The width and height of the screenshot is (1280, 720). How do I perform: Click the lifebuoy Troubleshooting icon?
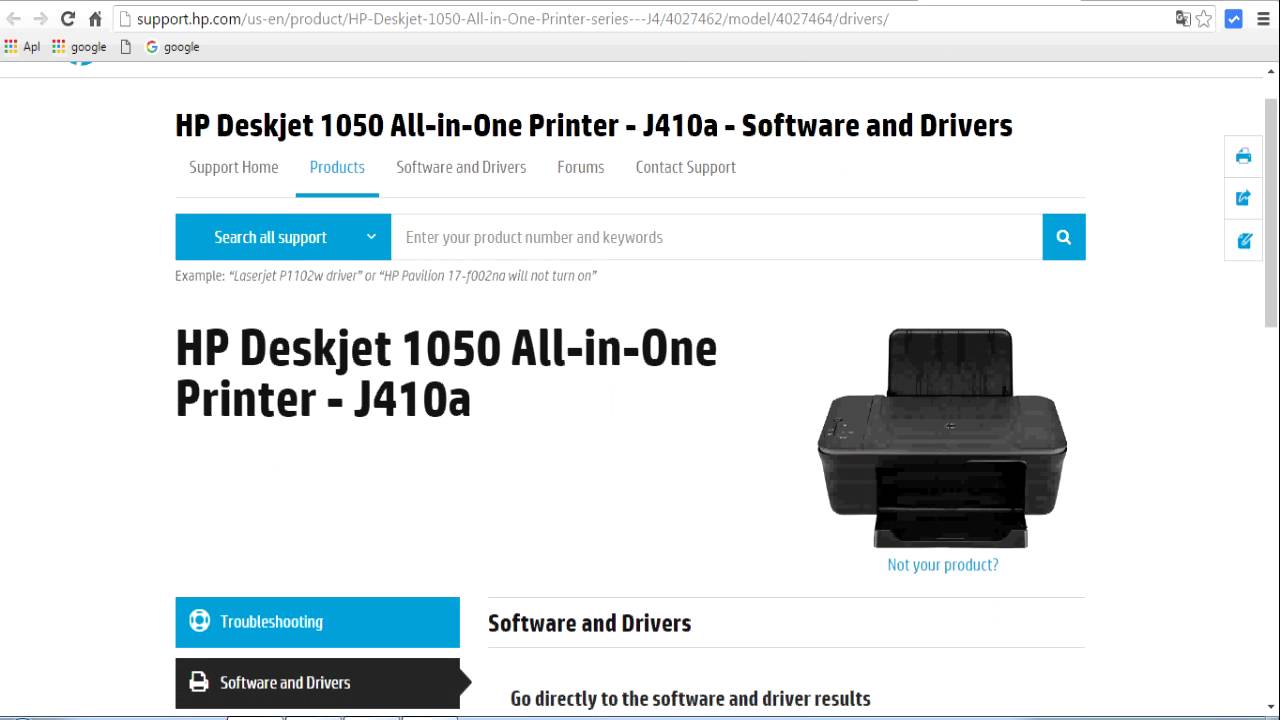coord(200,621)
